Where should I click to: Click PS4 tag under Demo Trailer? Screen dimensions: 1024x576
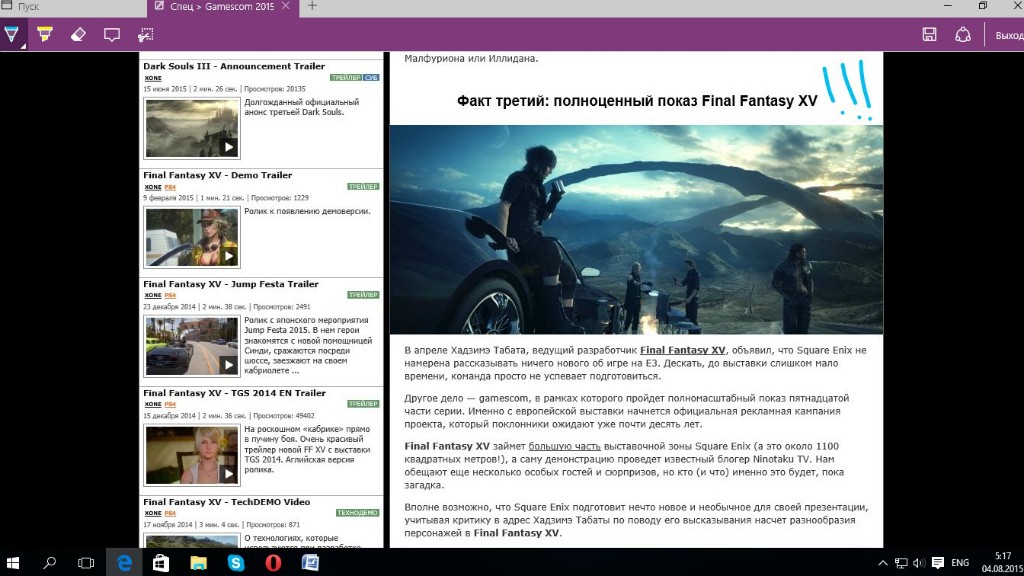pyautogui.click(x=170, y=187)
